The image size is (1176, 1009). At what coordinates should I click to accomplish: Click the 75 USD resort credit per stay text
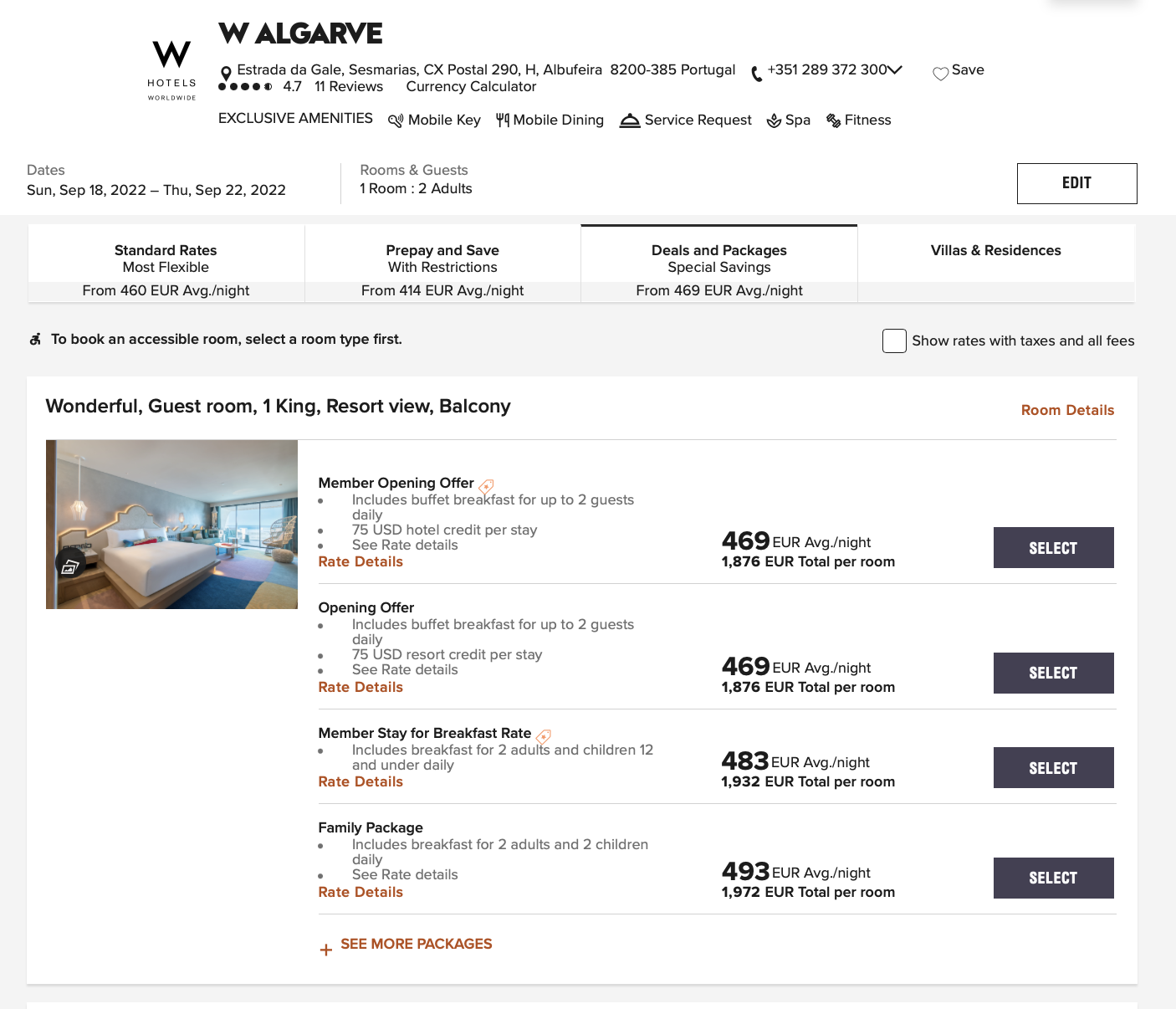tap(447, 654)
